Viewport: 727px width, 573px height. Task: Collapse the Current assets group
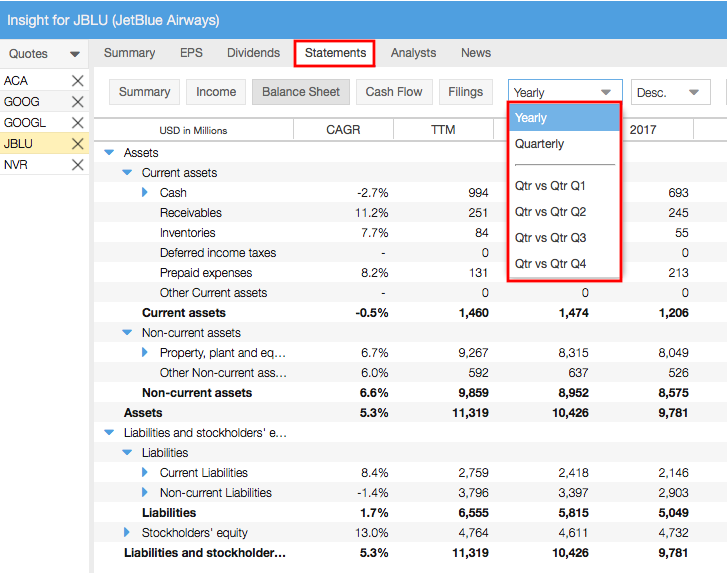click(127, 172)
